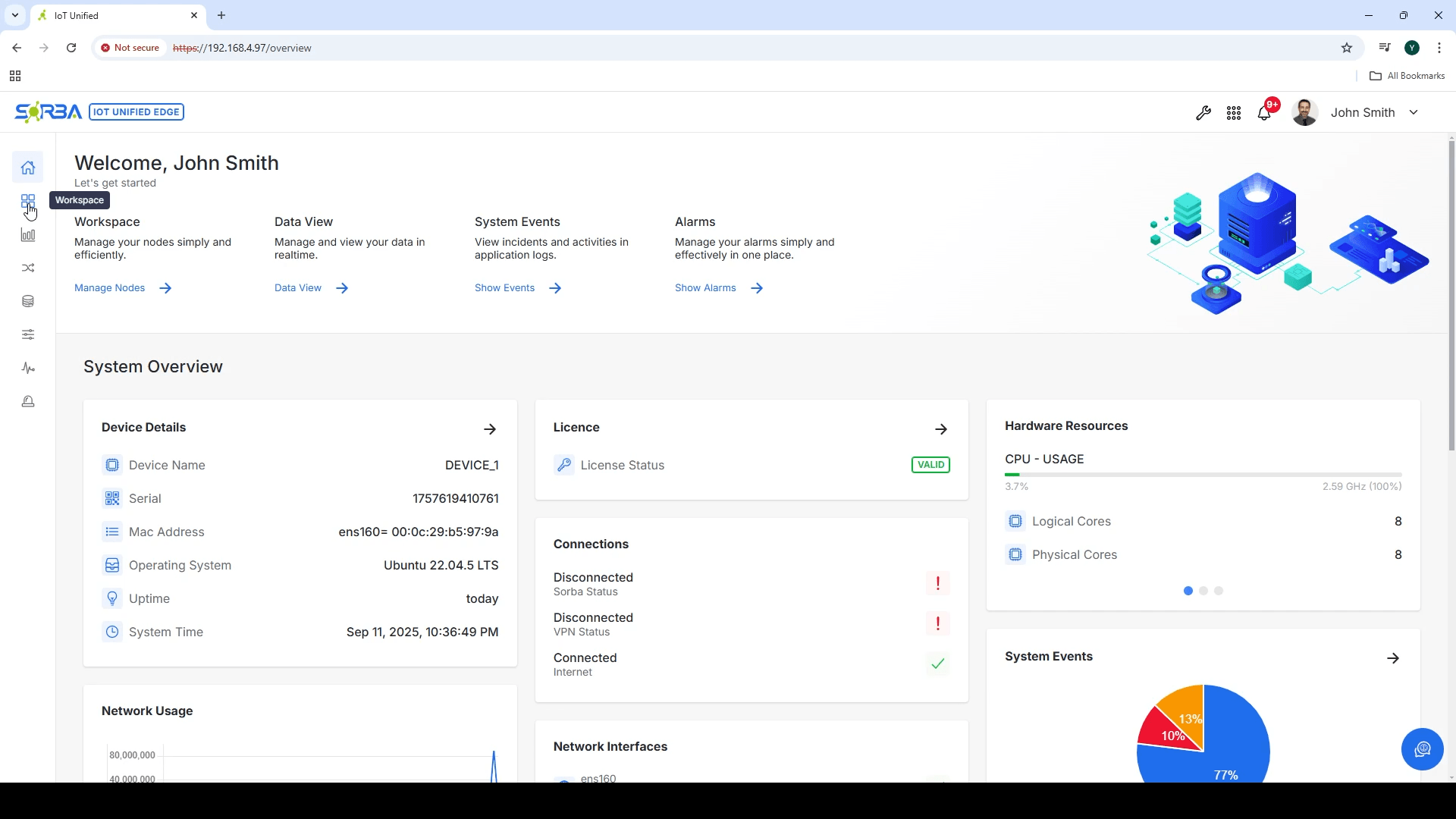Screen dimensions: 1456x819
Task: Open the apps grid icon in header
Action: tap(1234, 113)
